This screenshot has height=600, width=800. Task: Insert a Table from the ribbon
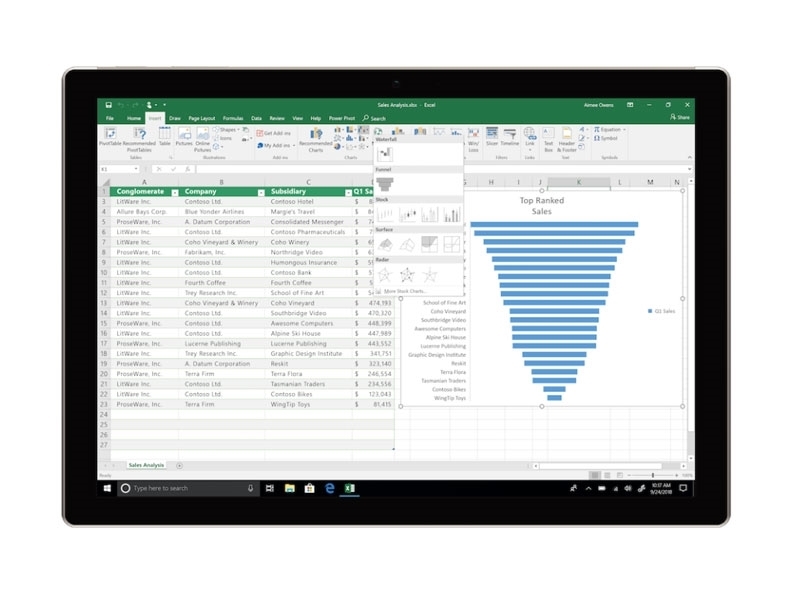coord(164,137)
